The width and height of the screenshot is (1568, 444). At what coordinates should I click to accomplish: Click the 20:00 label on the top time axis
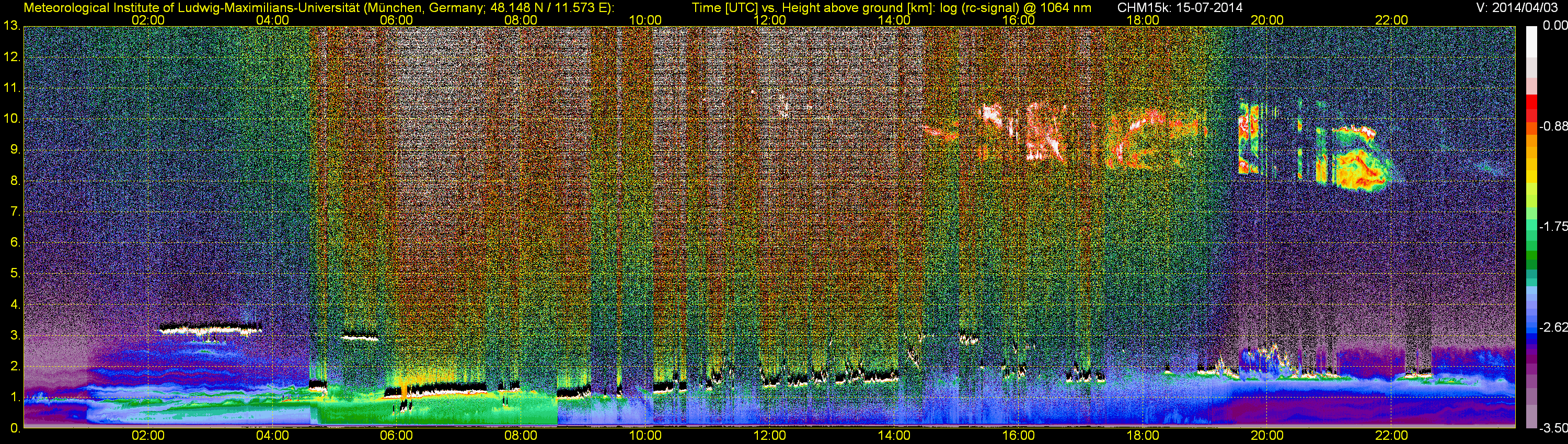1267,20
